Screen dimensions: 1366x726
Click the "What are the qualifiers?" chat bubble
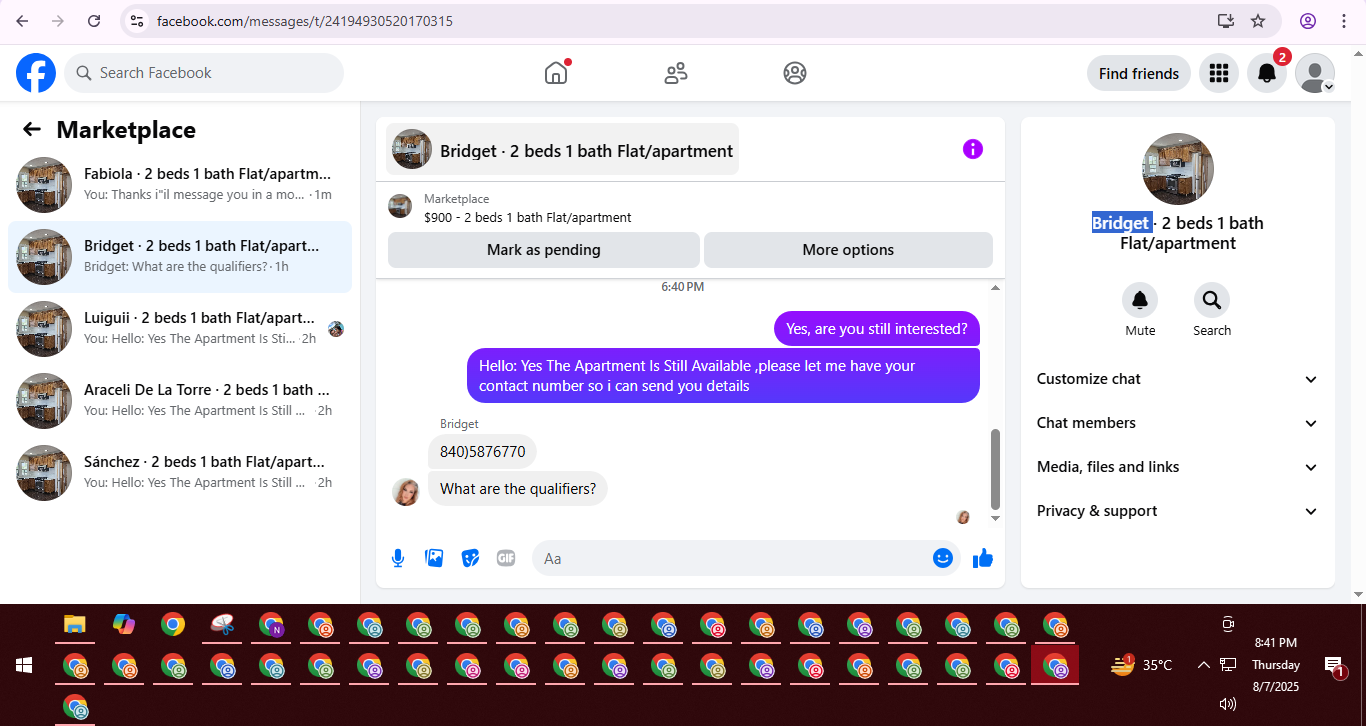point(518,489)
